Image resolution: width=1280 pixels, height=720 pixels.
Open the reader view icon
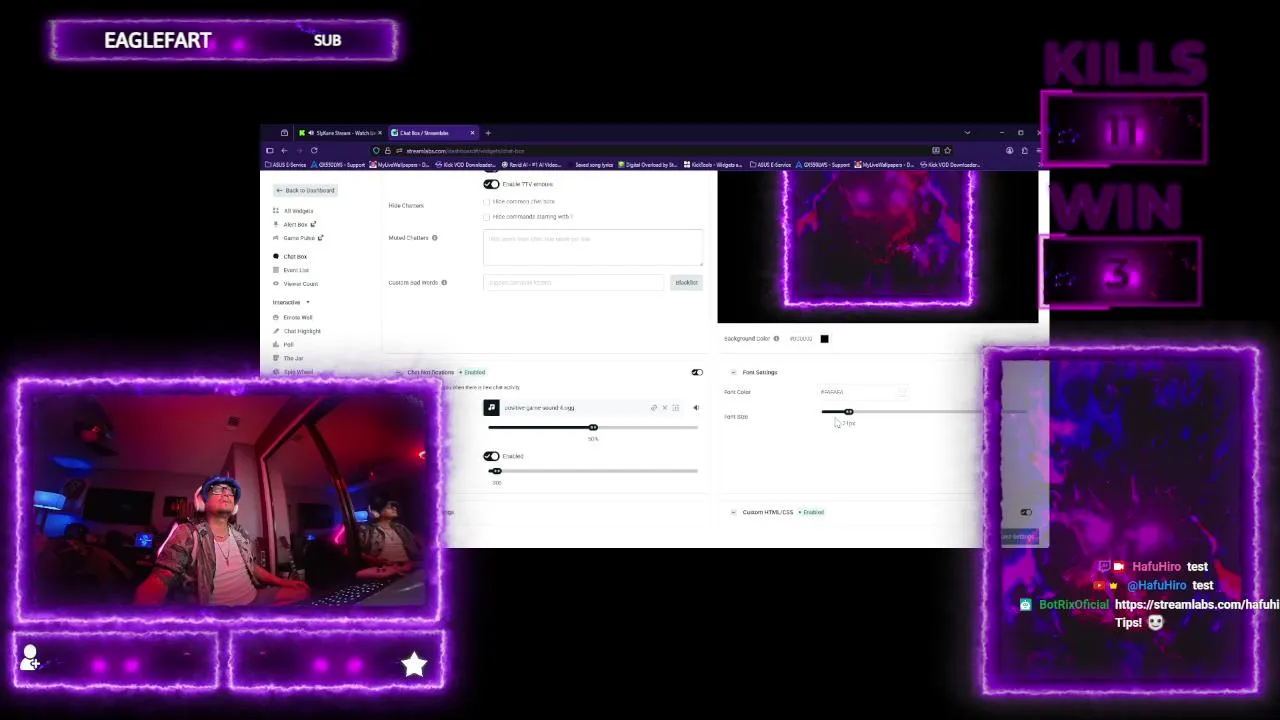click(935, 151)
